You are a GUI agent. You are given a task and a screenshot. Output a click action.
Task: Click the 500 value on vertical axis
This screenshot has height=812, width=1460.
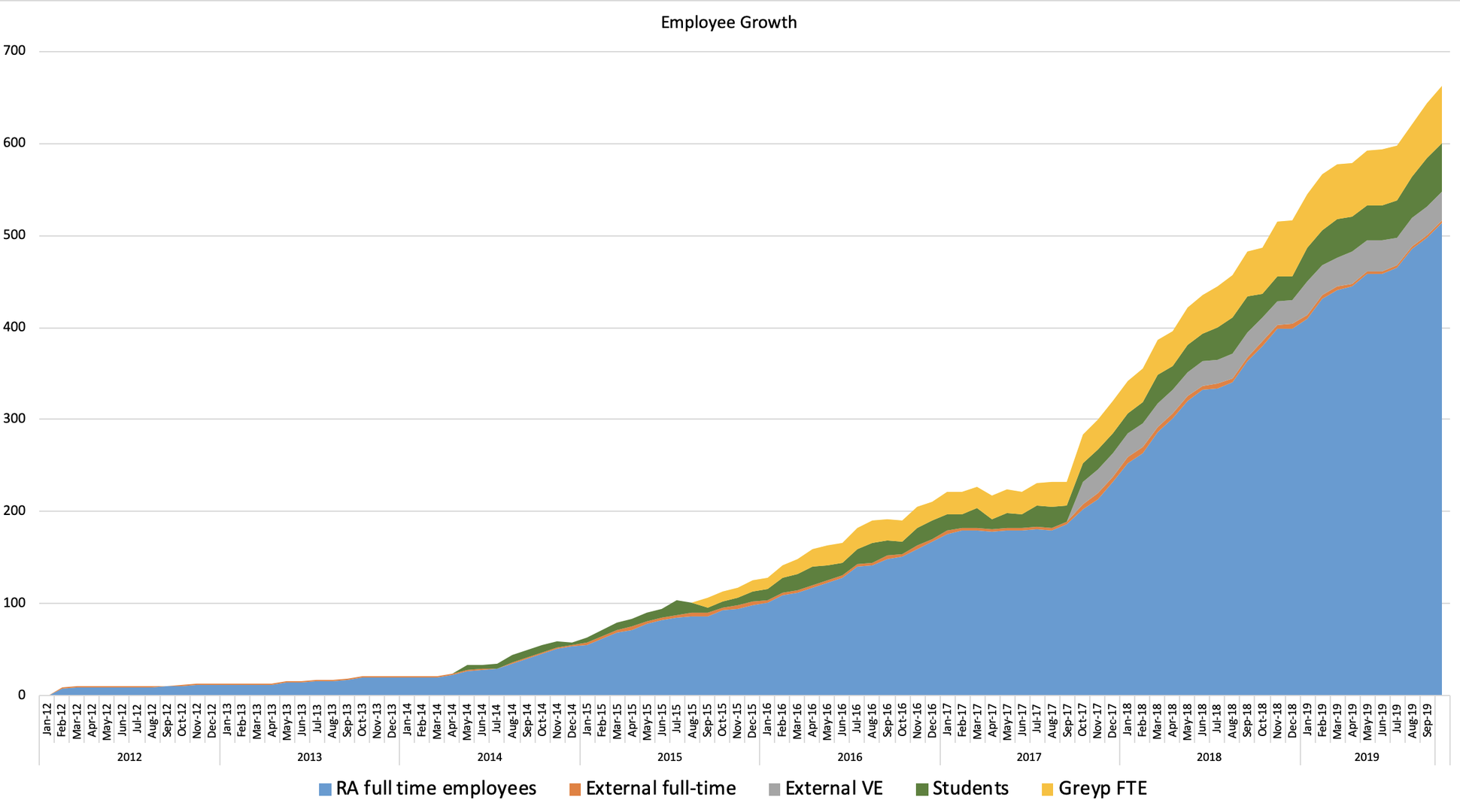click(14, 235)
